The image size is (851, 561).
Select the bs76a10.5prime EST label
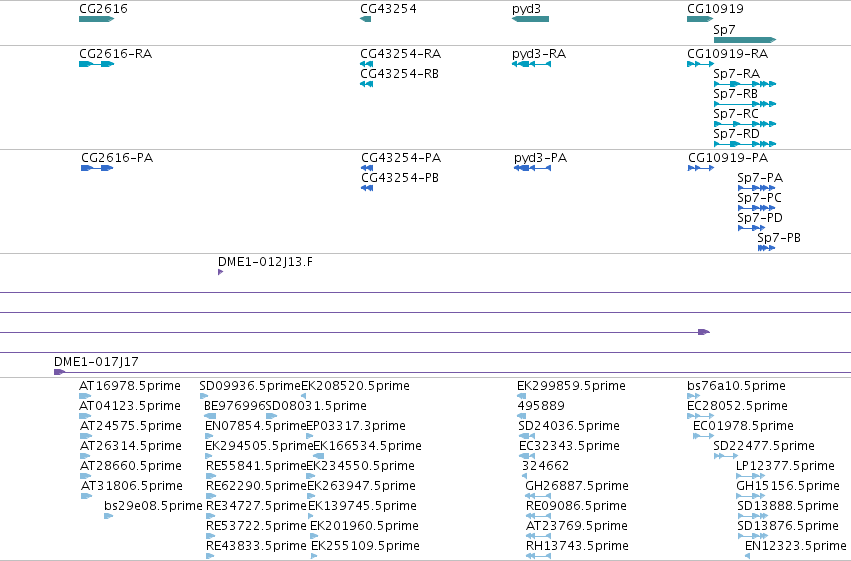(x=736, y=386)
